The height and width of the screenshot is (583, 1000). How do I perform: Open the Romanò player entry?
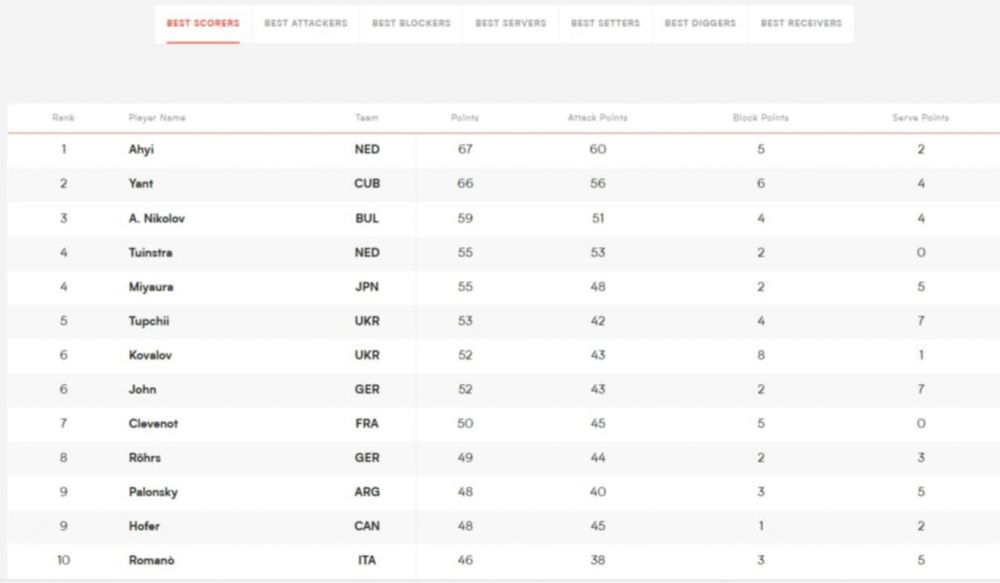tap(151, 560)
